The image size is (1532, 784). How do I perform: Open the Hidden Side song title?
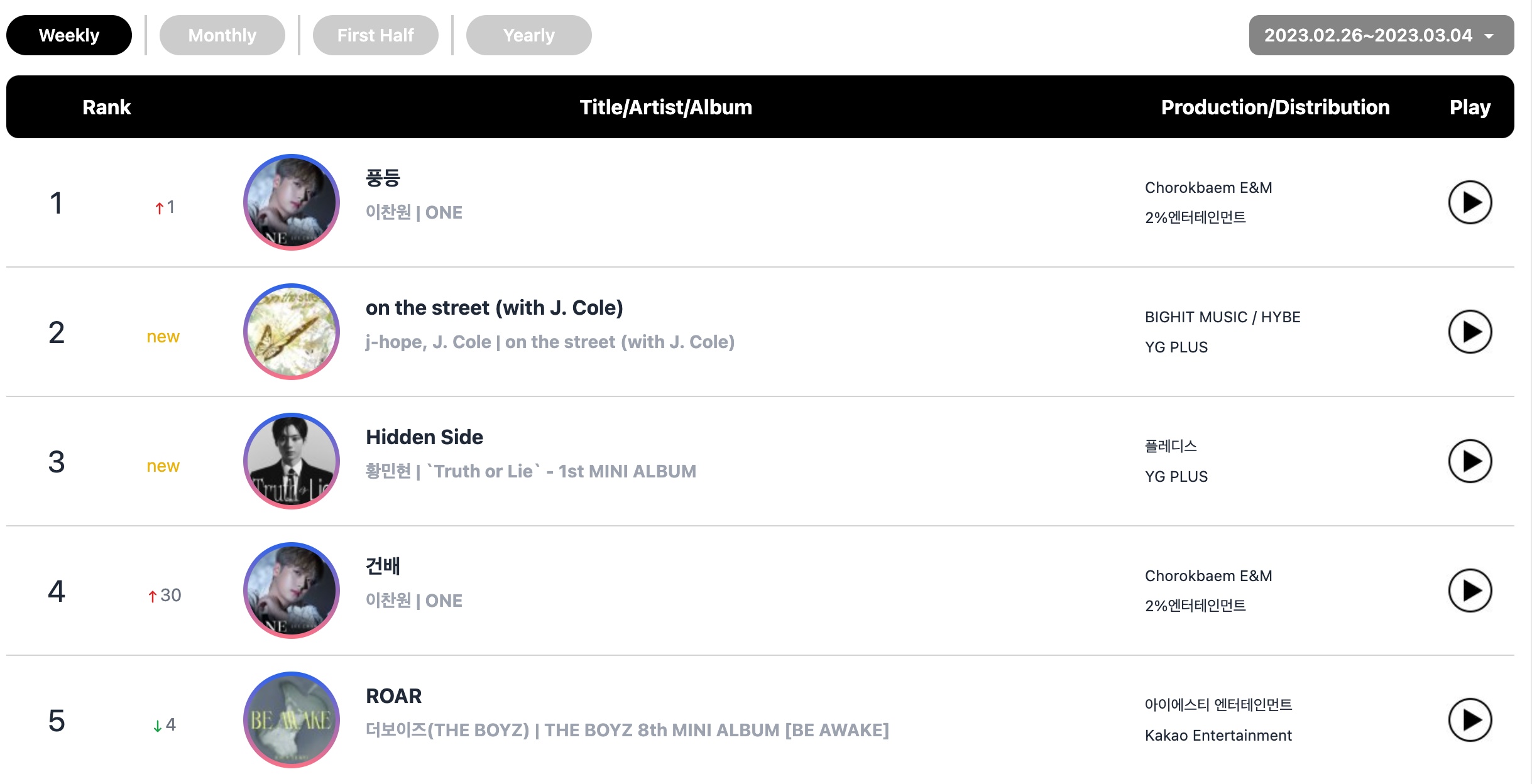(x=425, y=437)
